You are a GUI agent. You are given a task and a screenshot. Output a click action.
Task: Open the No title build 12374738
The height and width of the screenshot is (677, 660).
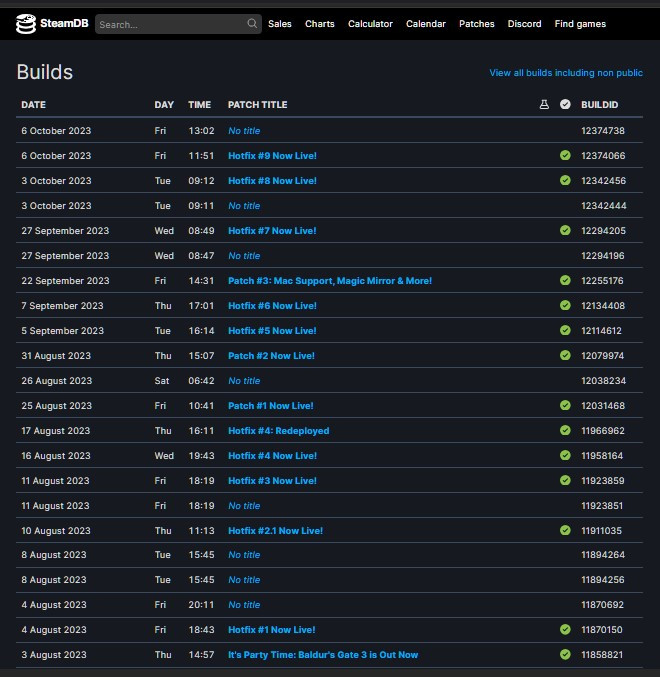click(x=244, y=131)
